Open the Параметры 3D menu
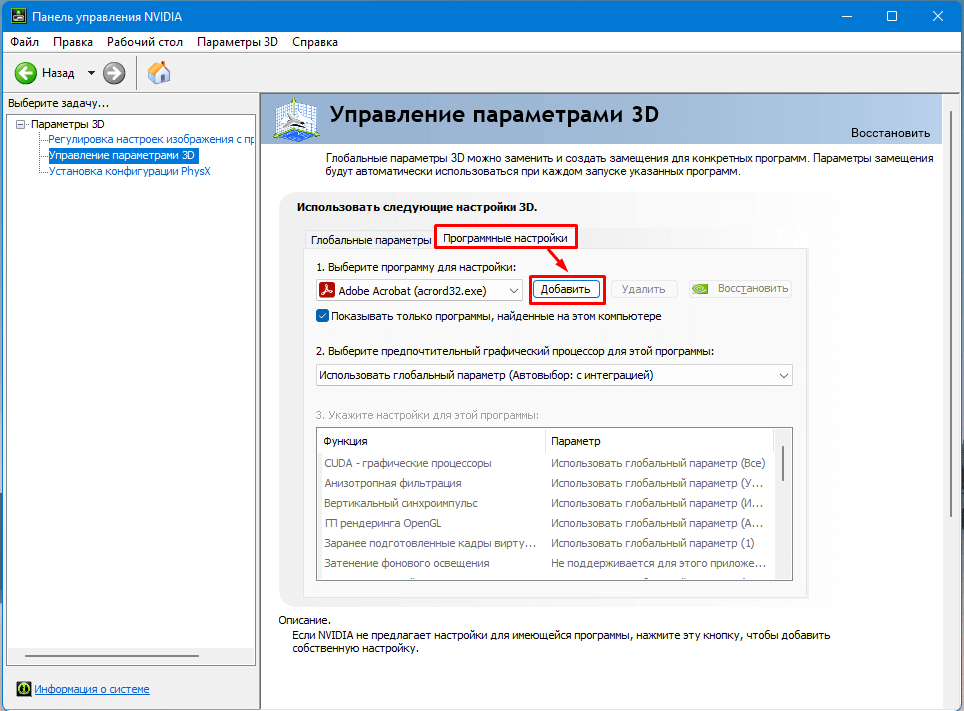The width and height of the screenshot is (964, 711). [x=237, y=42]
